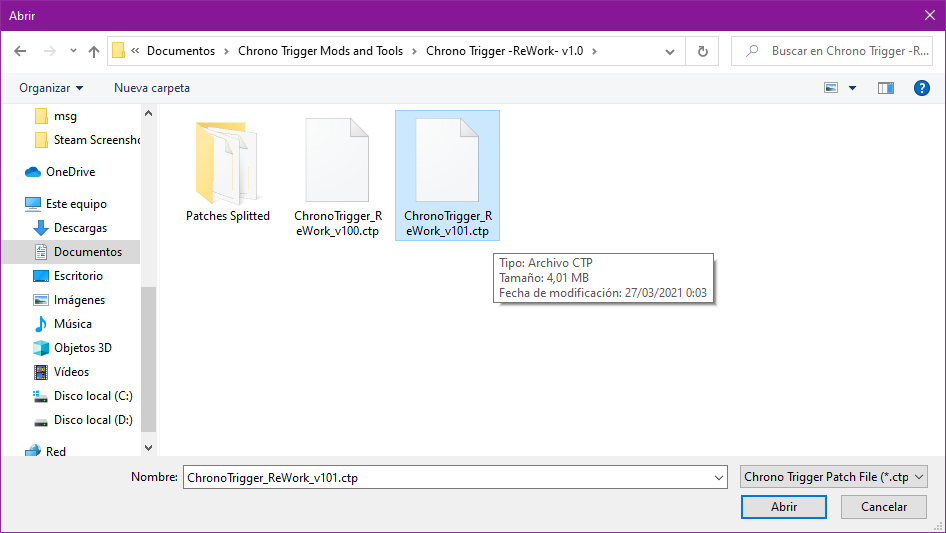
Task: Open Música in navigation pane
Action: (x=62, y=324)
